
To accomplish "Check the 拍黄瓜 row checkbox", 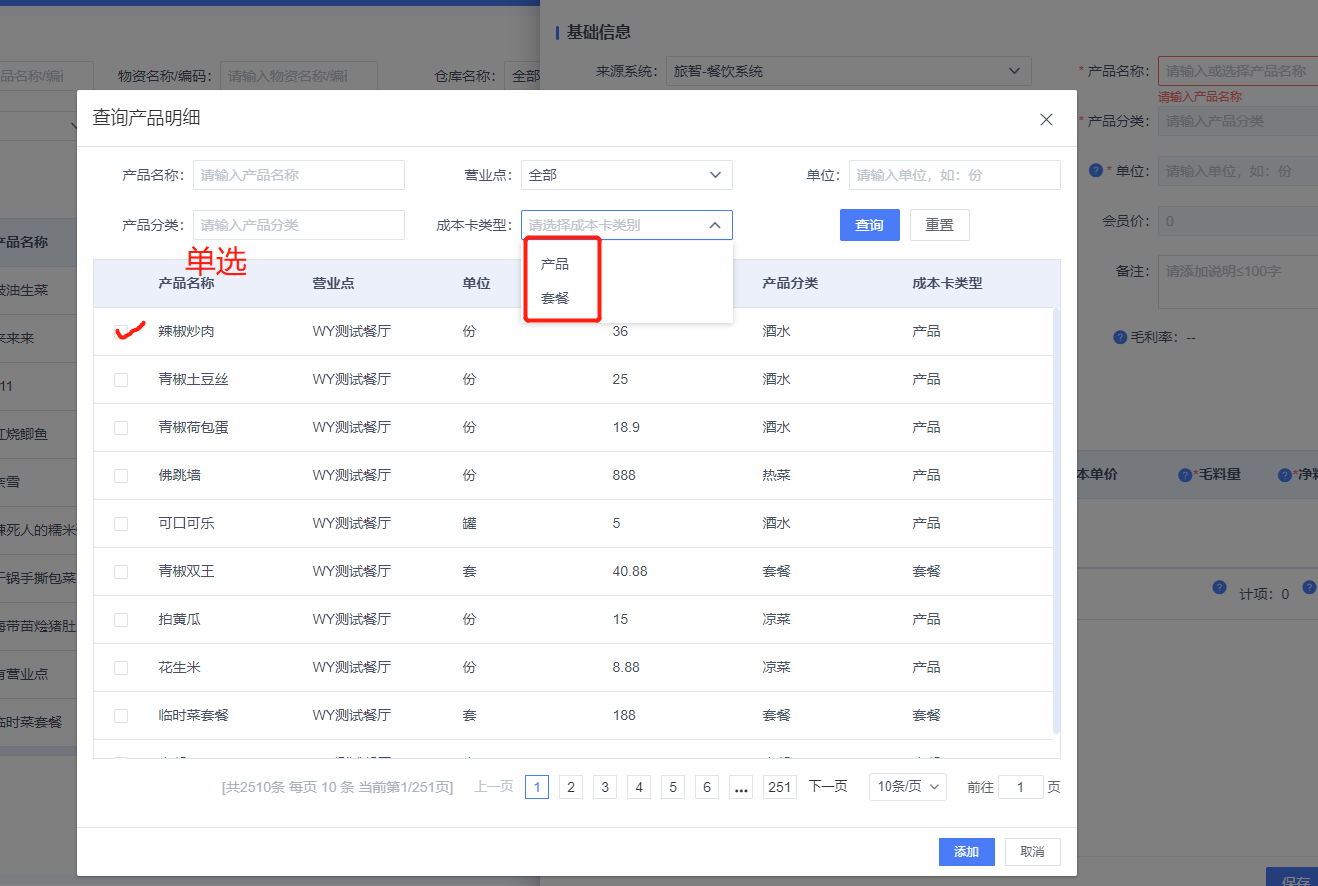I will (x=121, y=620).
